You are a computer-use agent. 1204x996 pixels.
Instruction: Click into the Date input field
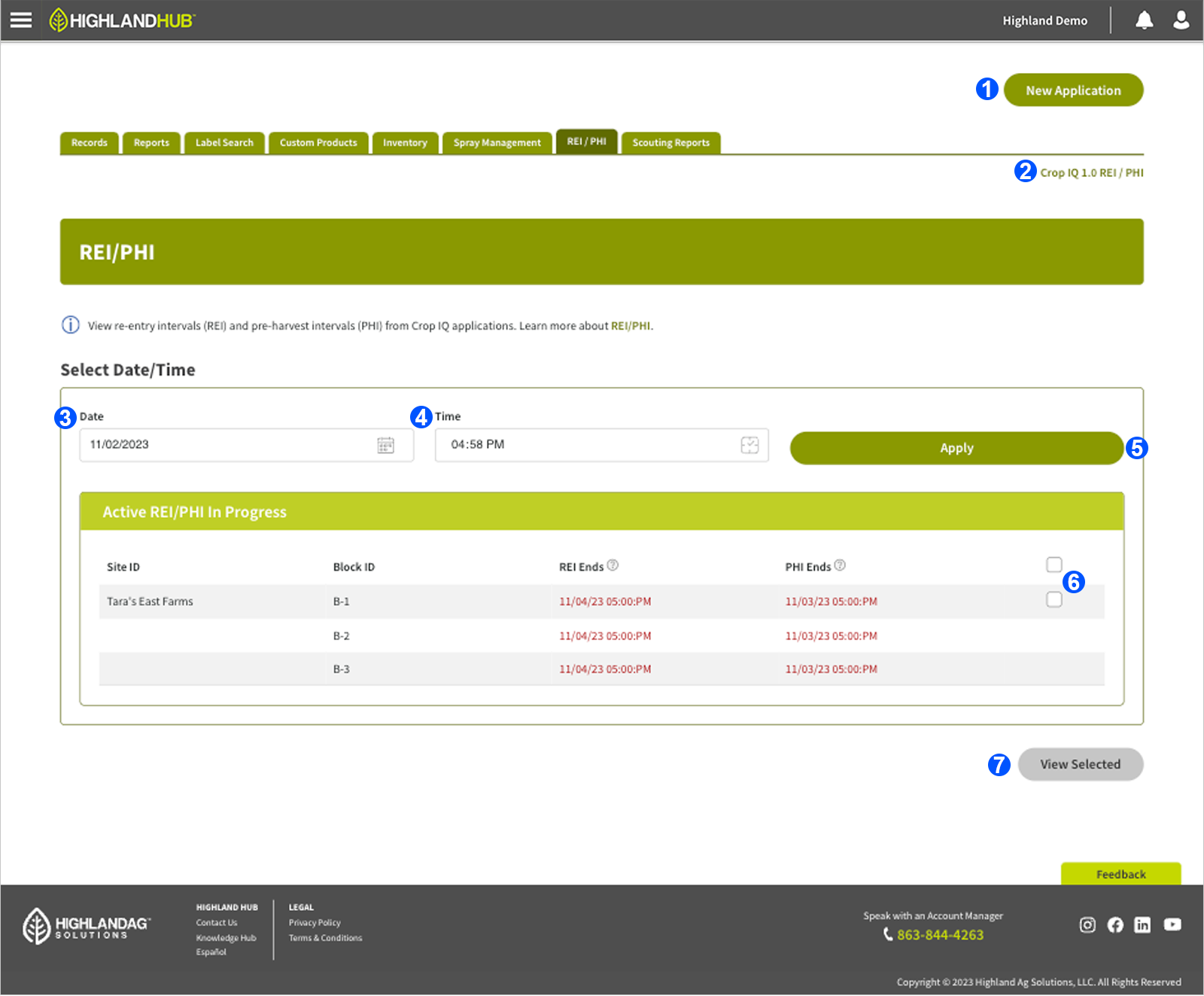pyautogui.click(x=226, y=445)
